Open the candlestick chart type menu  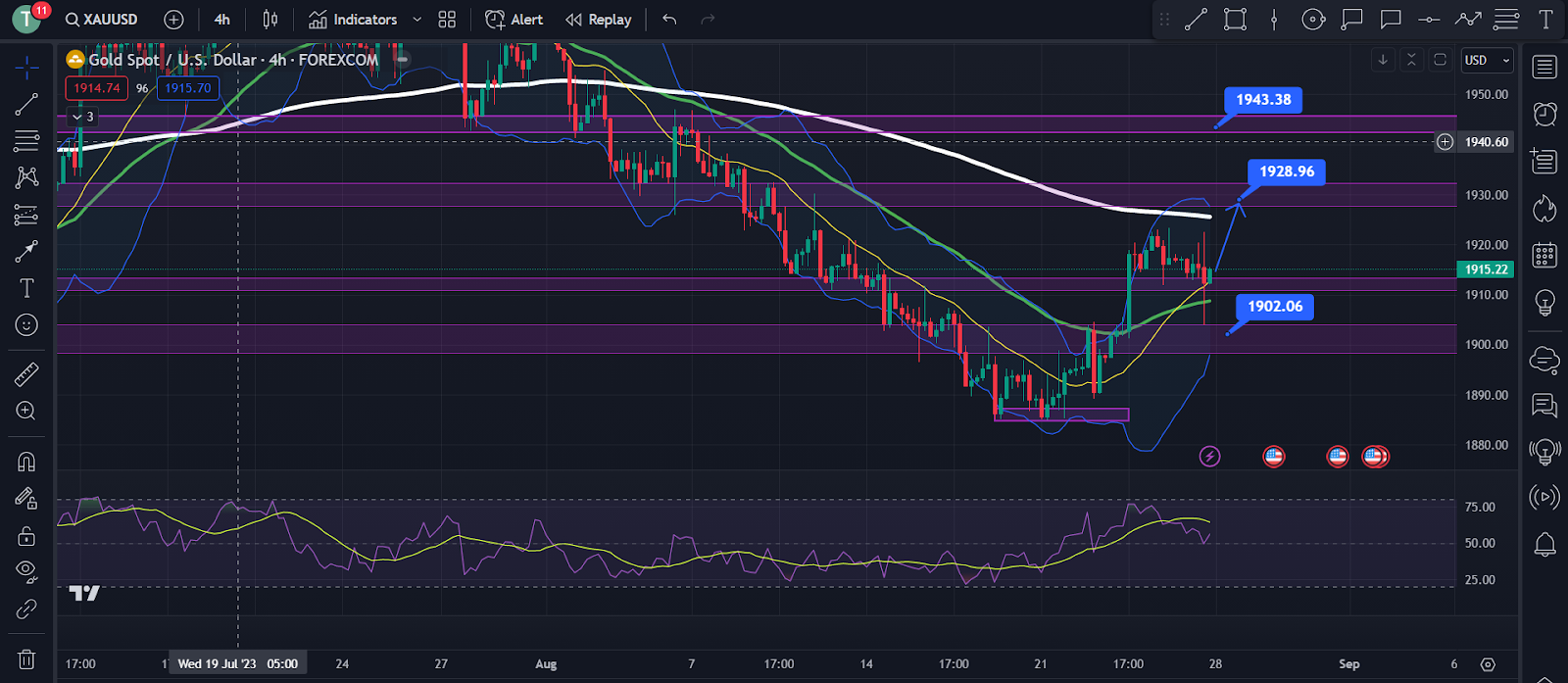(x=270, y=20)
